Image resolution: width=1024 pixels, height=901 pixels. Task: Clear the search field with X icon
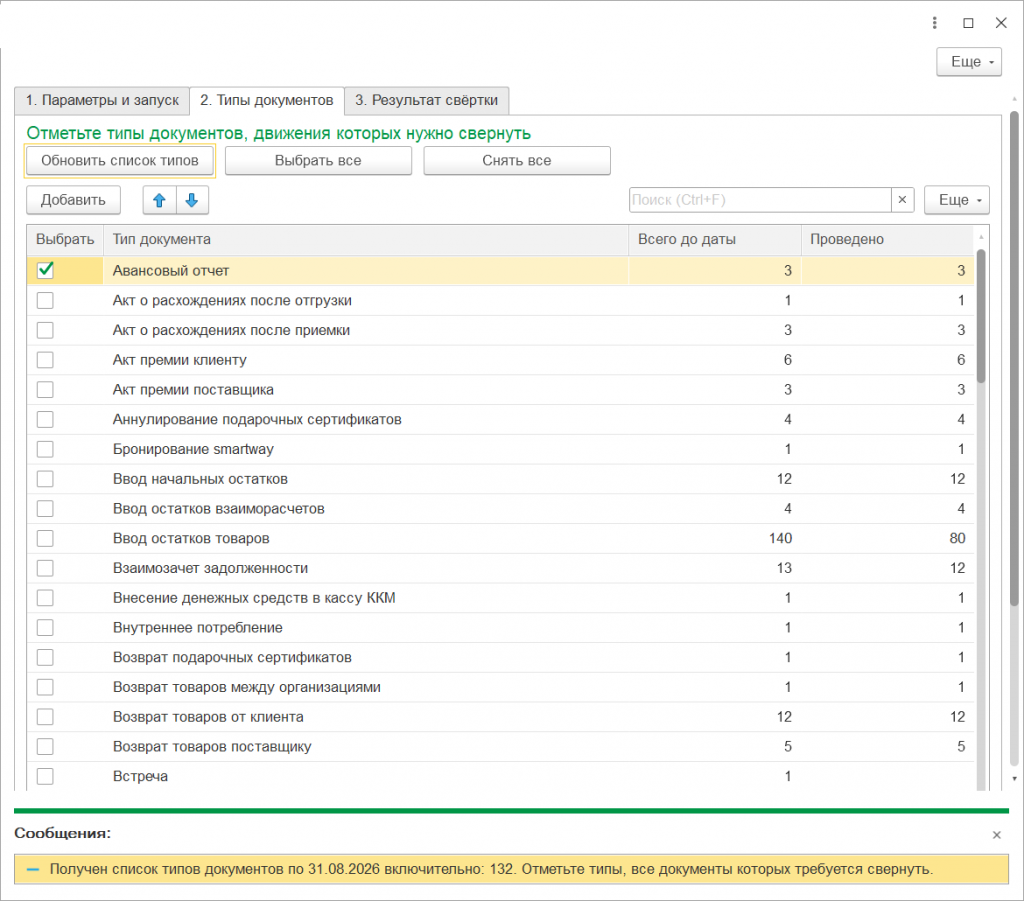click(903, 200)
